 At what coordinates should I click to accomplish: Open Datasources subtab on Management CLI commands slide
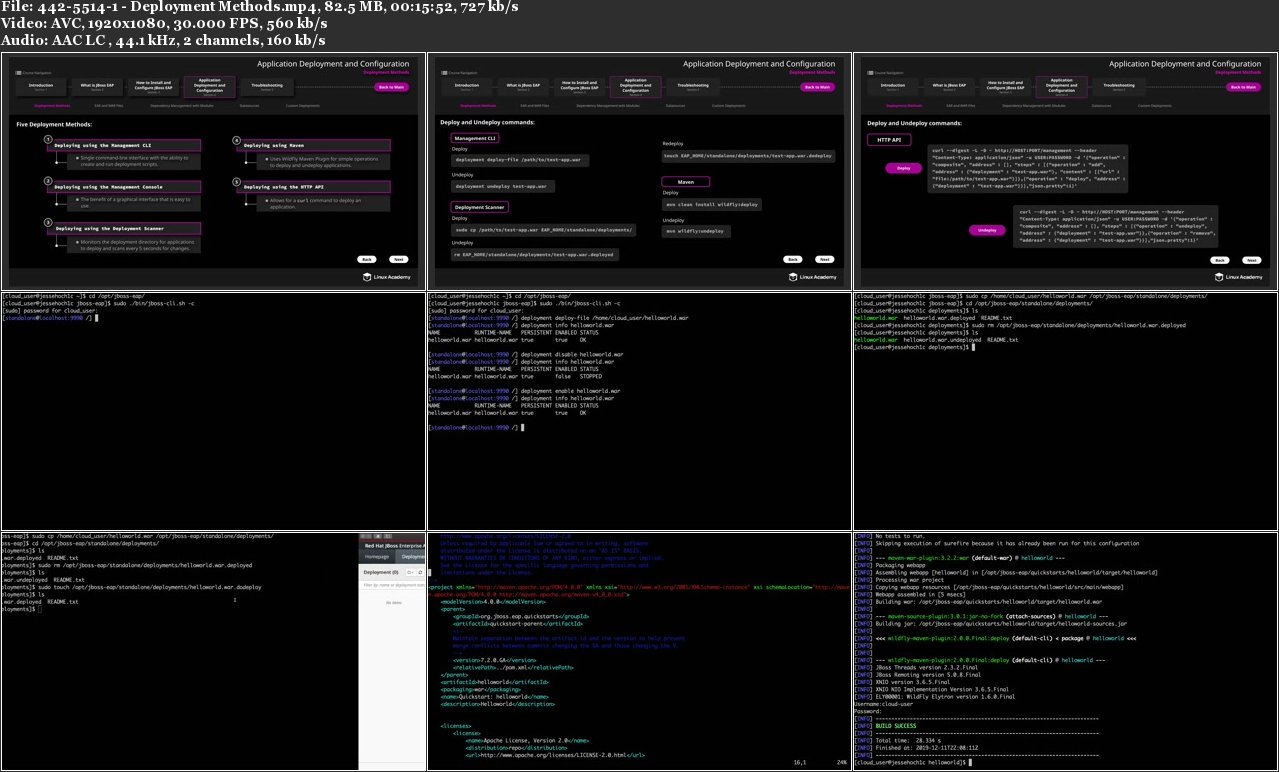pos(675,105)
